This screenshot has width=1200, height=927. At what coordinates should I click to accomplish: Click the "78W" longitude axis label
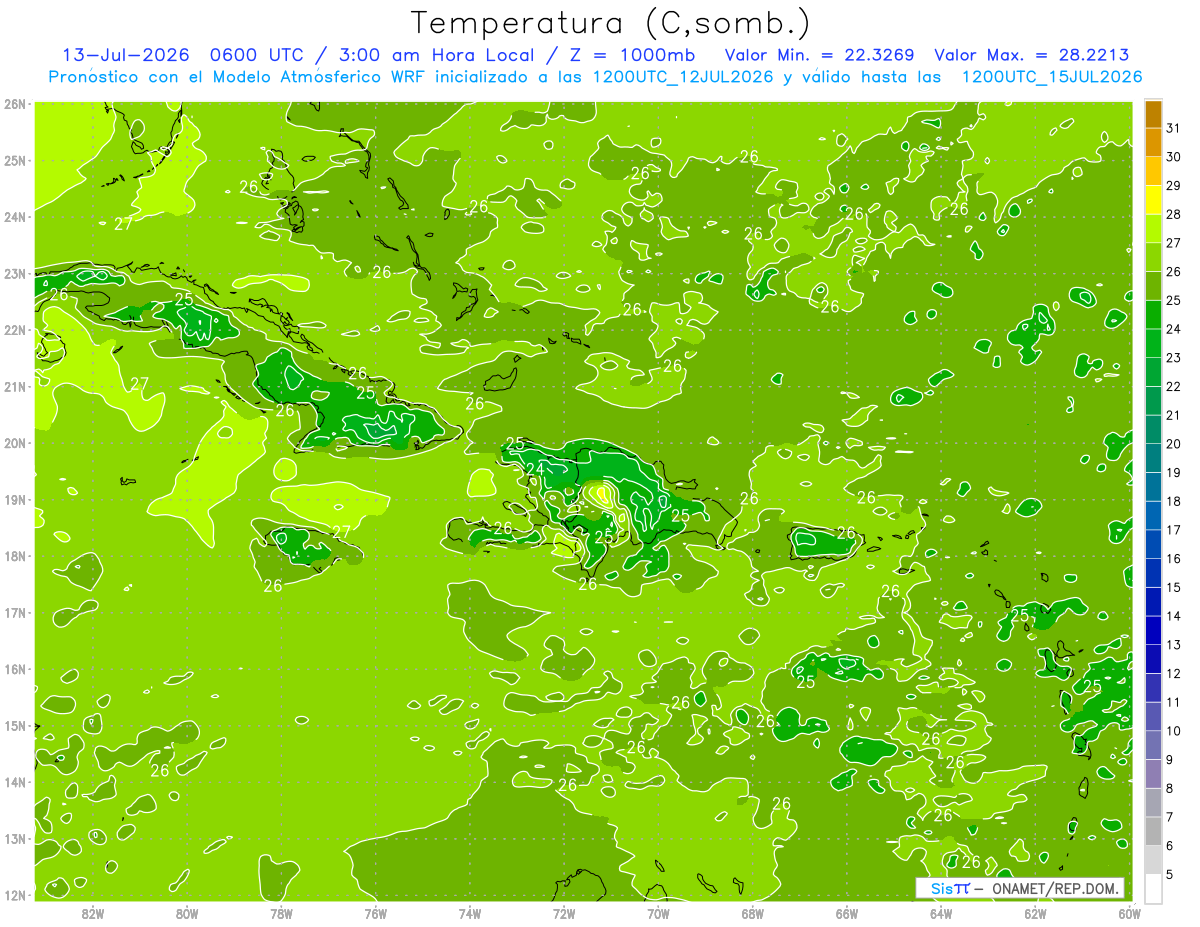coord(281,913)
